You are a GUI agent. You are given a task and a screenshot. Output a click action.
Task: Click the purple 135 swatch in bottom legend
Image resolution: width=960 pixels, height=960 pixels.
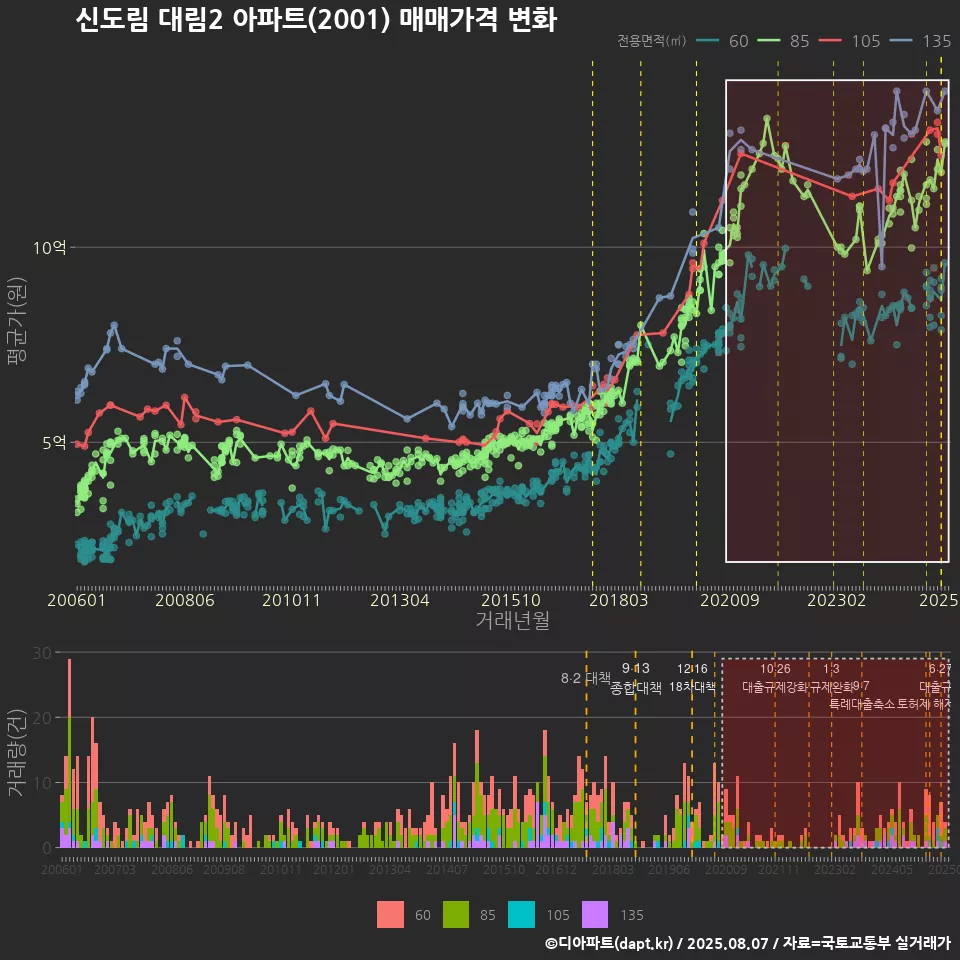coord(594,915)
